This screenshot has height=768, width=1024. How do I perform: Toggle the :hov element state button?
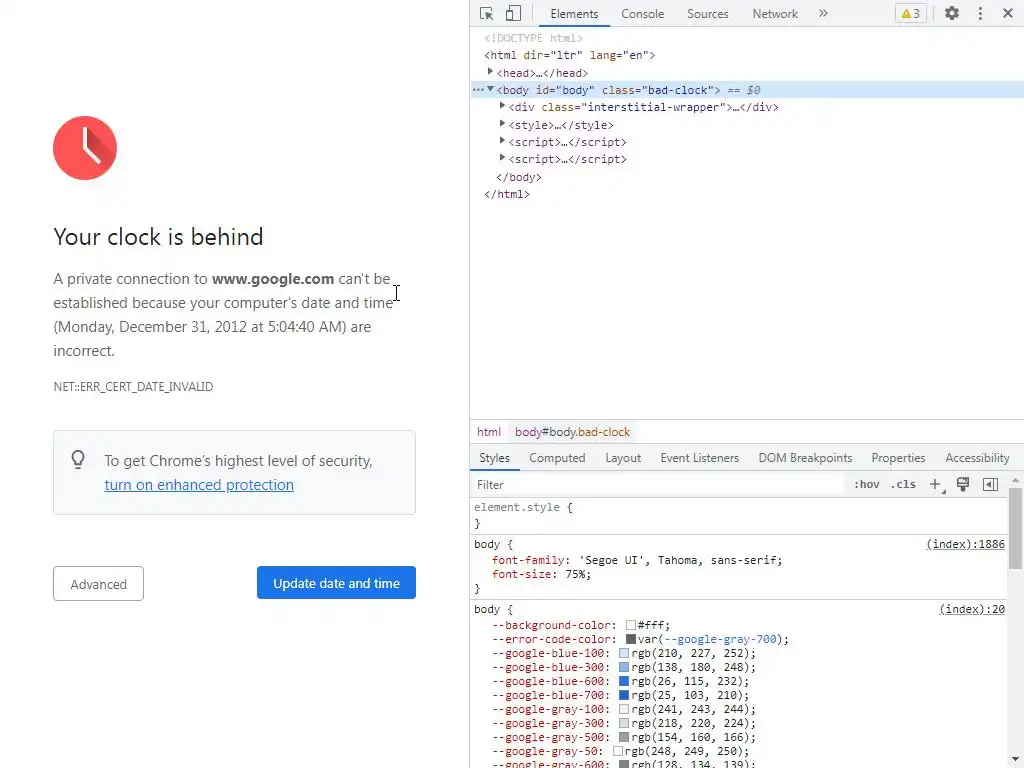pyautogui.click(x=867, y=485)
